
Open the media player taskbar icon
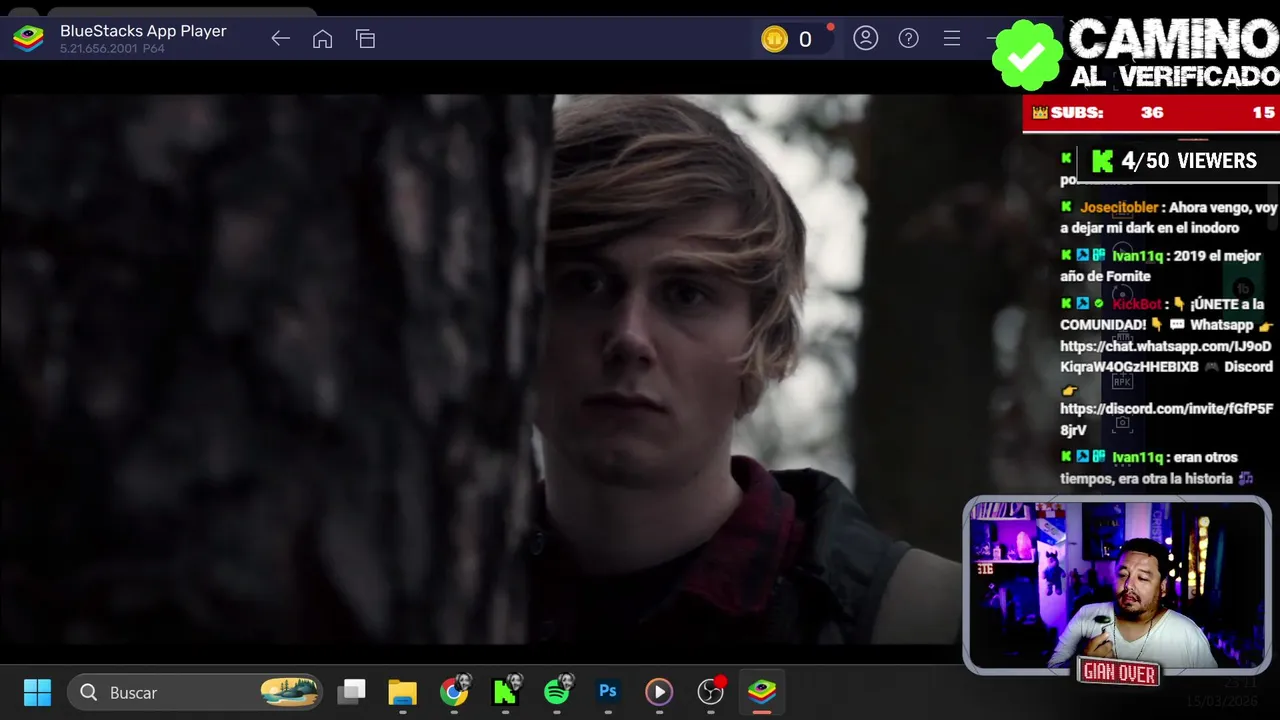pyautogui.click(x=658, y=691)
